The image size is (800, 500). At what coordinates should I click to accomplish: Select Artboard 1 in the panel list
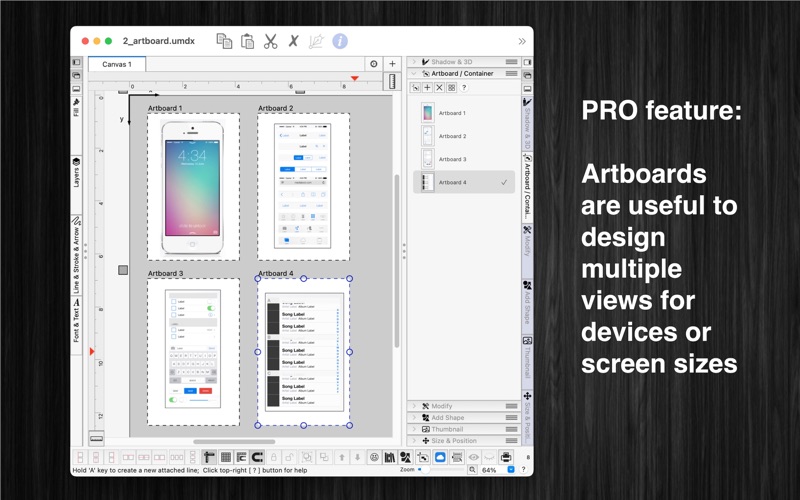464,113
